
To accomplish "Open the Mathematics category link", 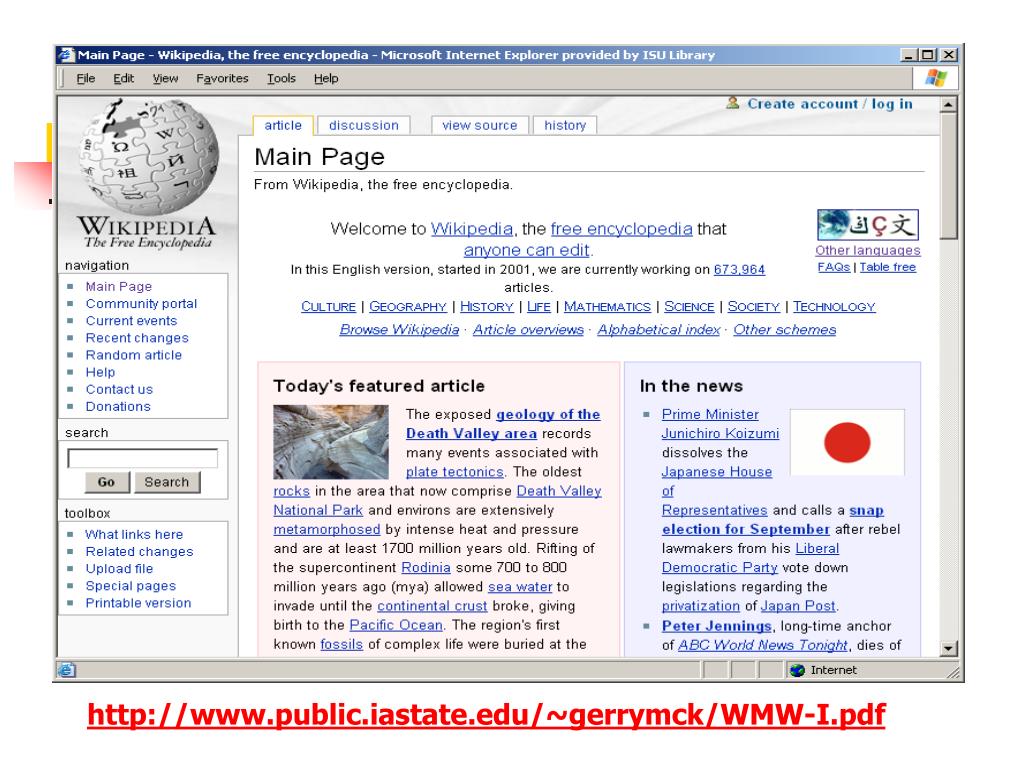I will click(x=607, y=307).
